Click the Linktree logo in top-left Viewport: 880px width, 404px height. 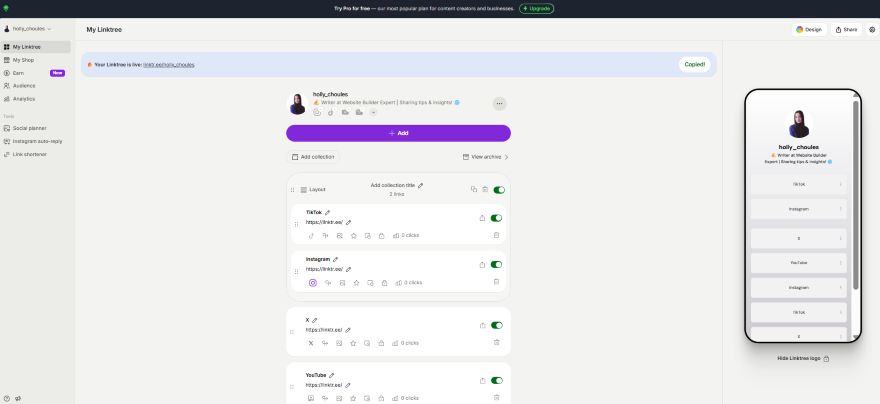pyautogui.click(x=6, y=8)
